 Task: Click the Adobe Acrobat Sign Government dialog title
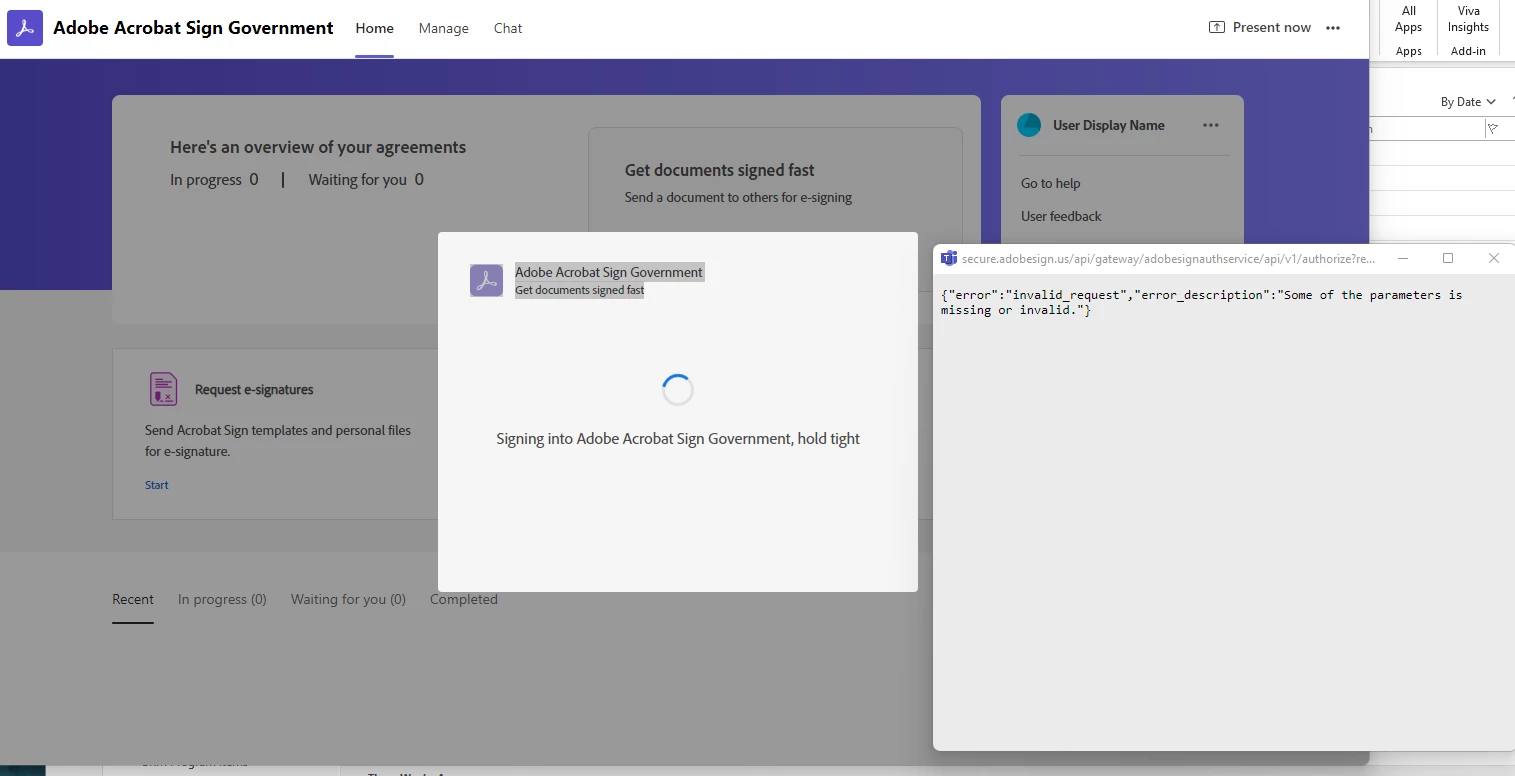tap(609, 272)
